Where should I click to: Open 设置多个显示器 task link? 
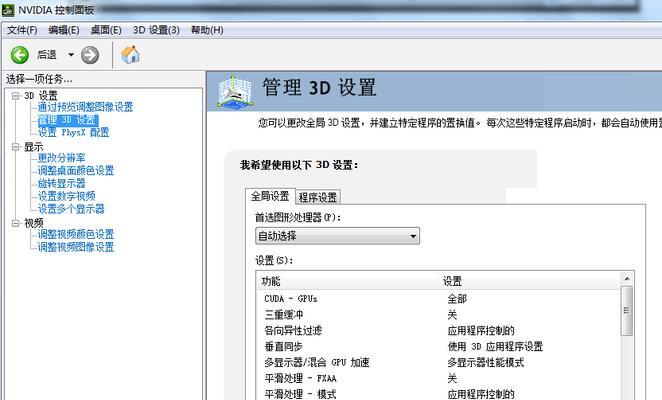point(71,209)
